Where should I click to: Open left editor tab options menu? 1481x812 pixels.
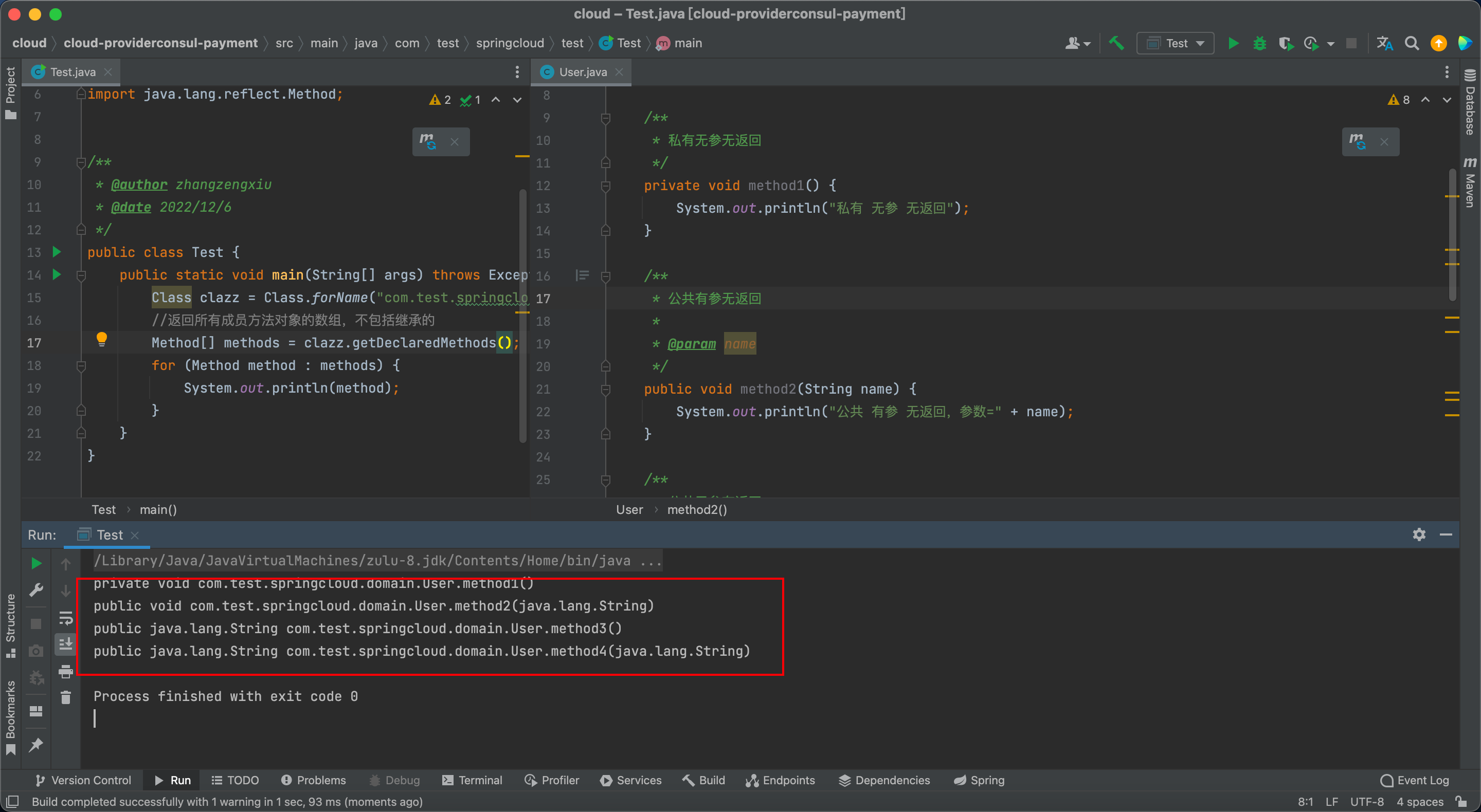coord(517,72)
